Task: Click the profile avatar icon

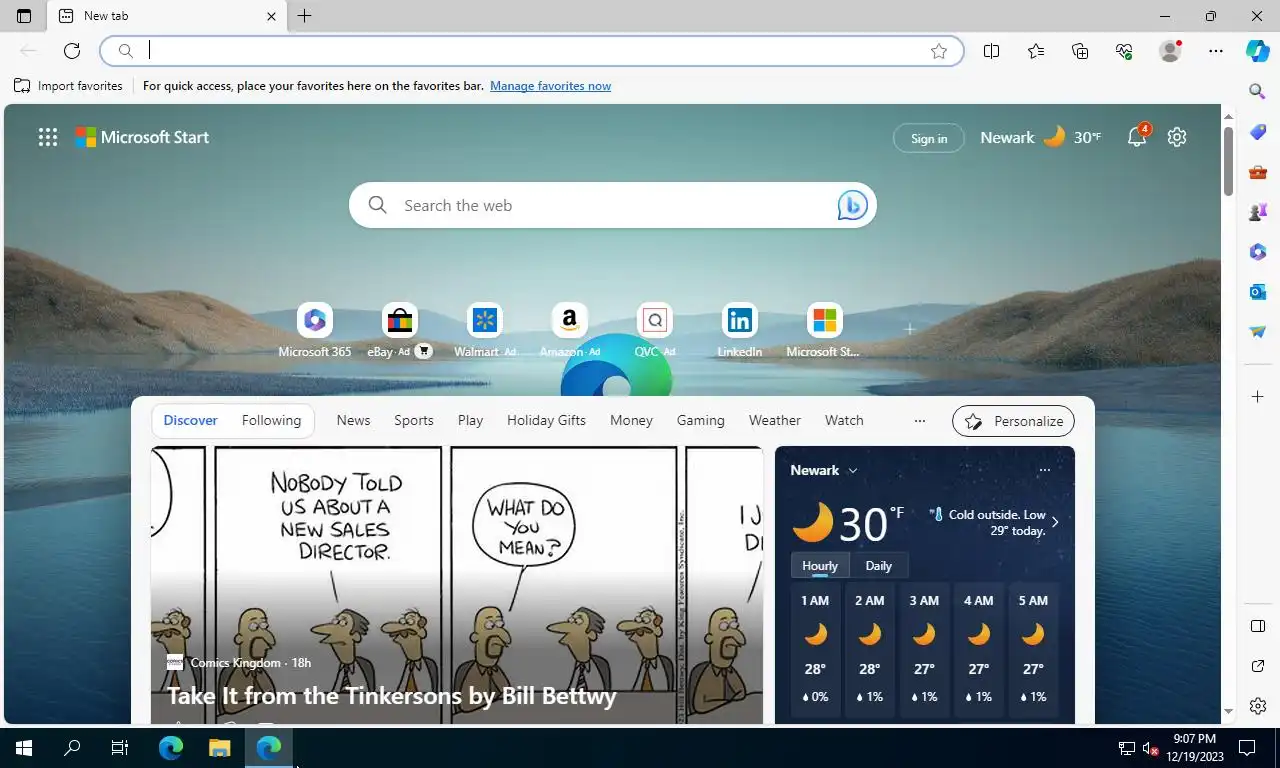Action: click(x=1170, y=51)
